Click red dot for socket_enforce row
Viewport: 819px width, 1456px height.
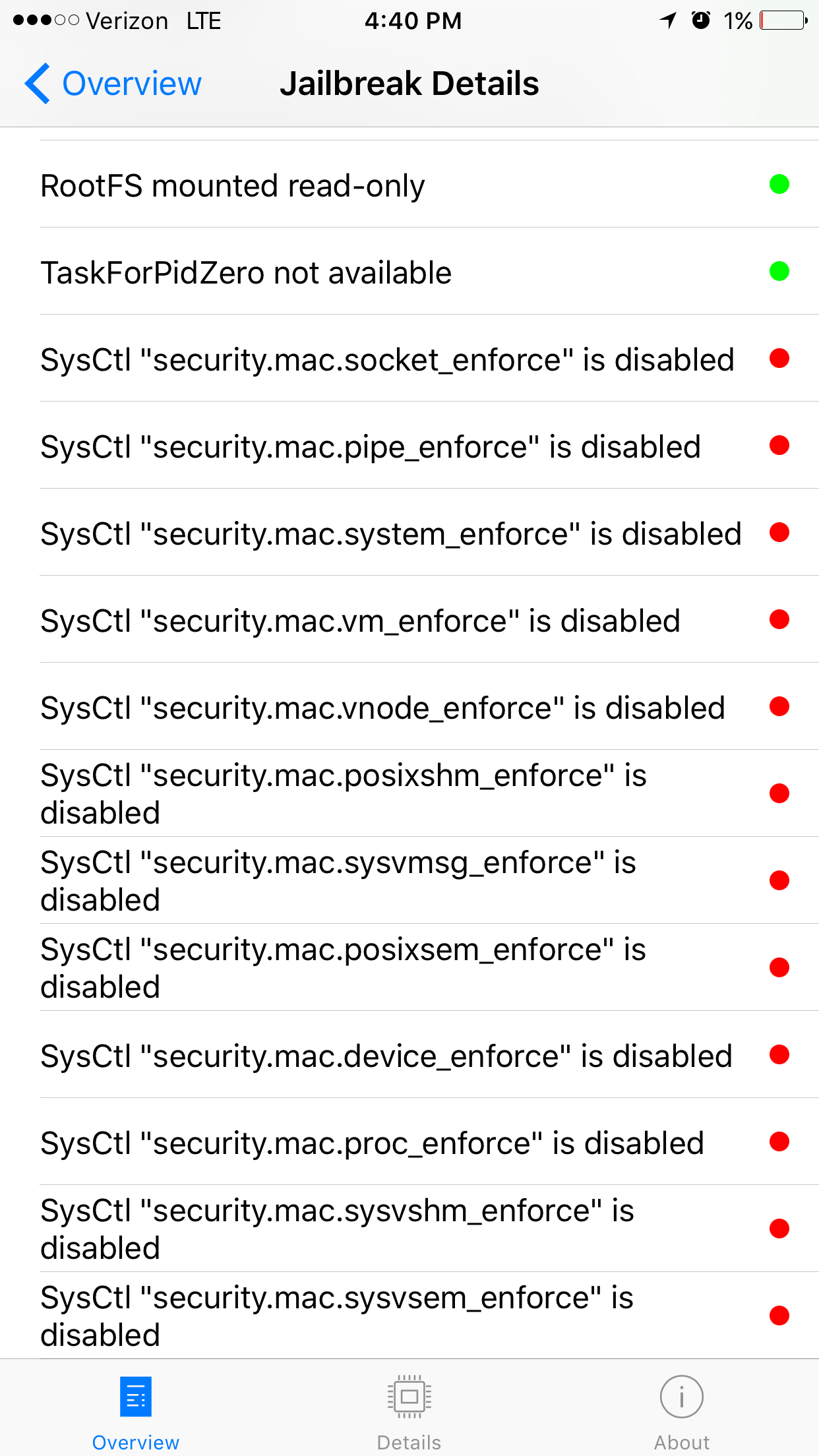click(x=779, y=358)
